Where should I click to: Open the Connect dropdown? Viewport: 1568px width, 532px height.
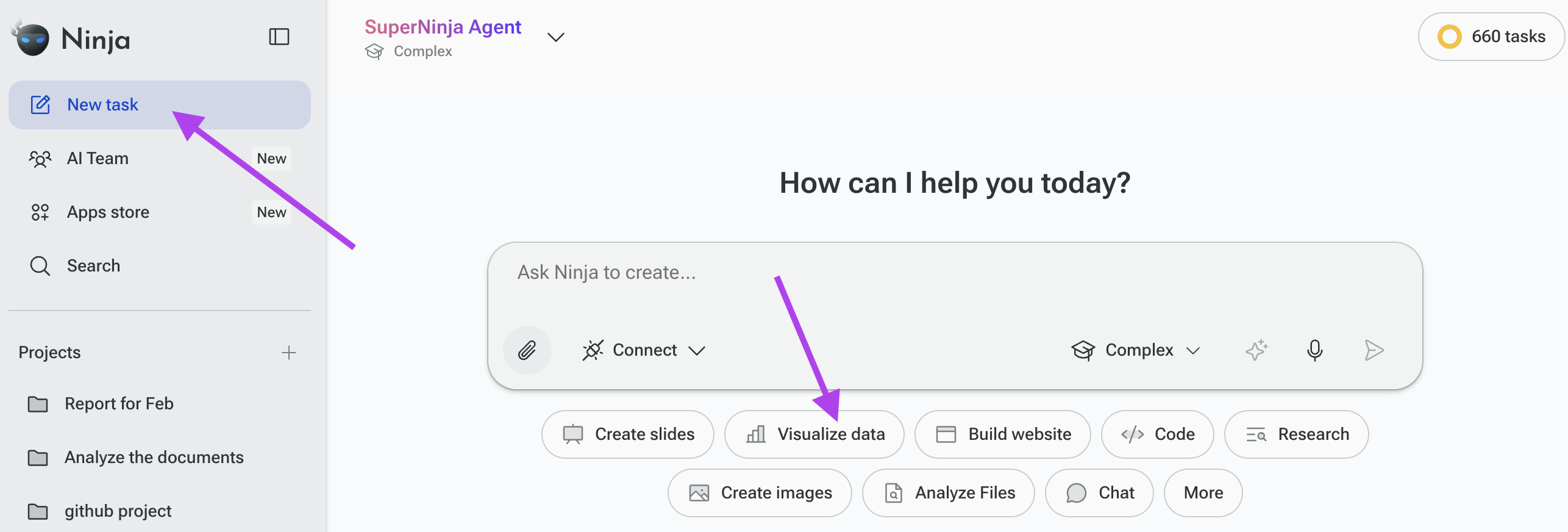[644, 350]
